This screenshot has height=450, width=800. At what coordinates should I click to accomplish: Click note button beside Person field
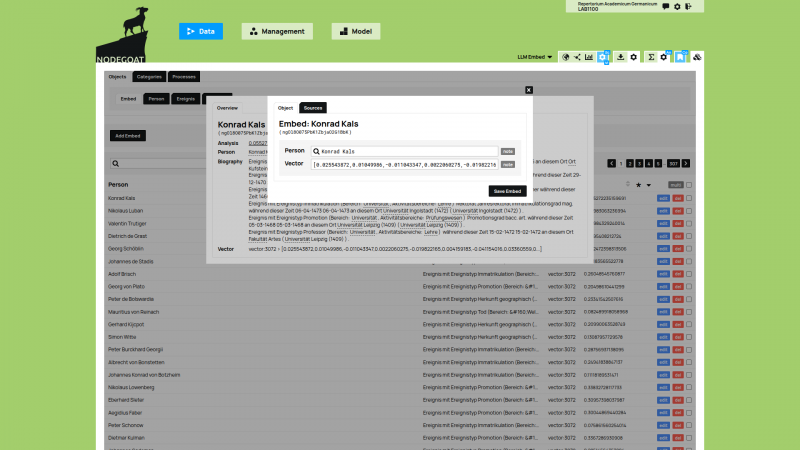coord(508,151)
